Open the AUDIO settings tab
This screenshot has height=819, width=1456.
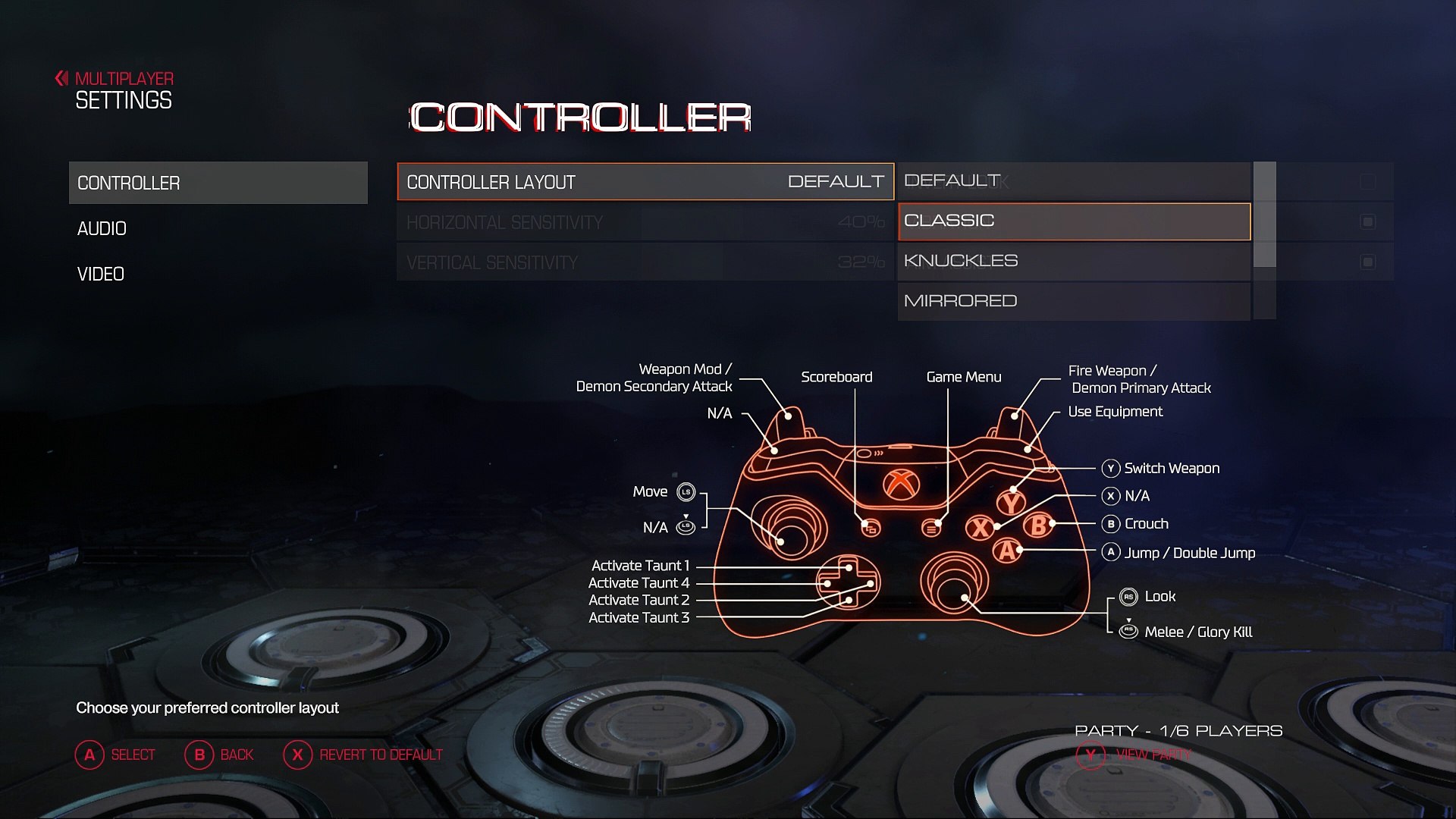tap(102, 228)
